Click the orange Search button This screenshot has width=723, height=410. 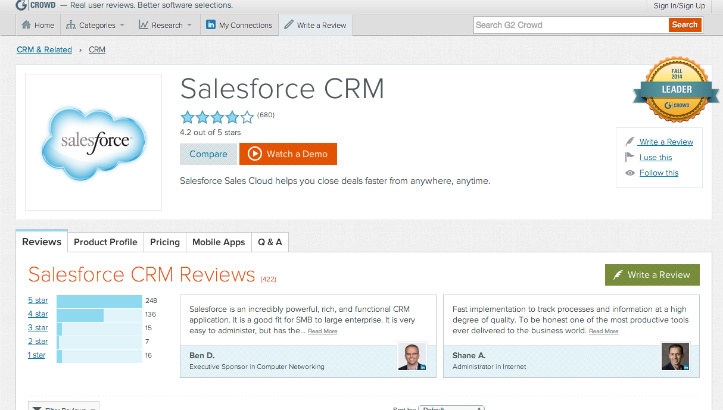tap(685, 25)
